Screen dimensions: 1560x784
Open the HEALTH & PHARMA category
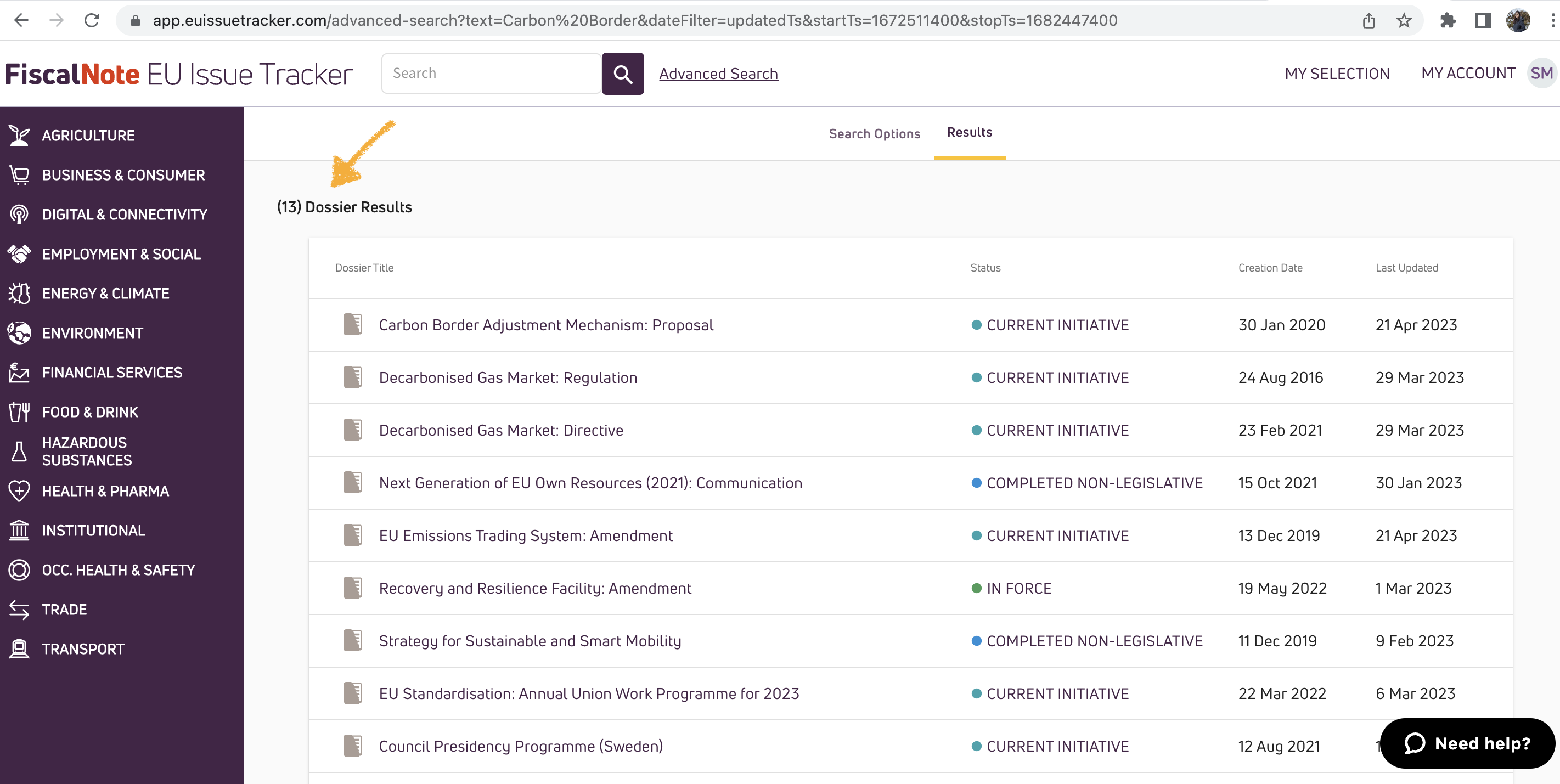[105, 491]
